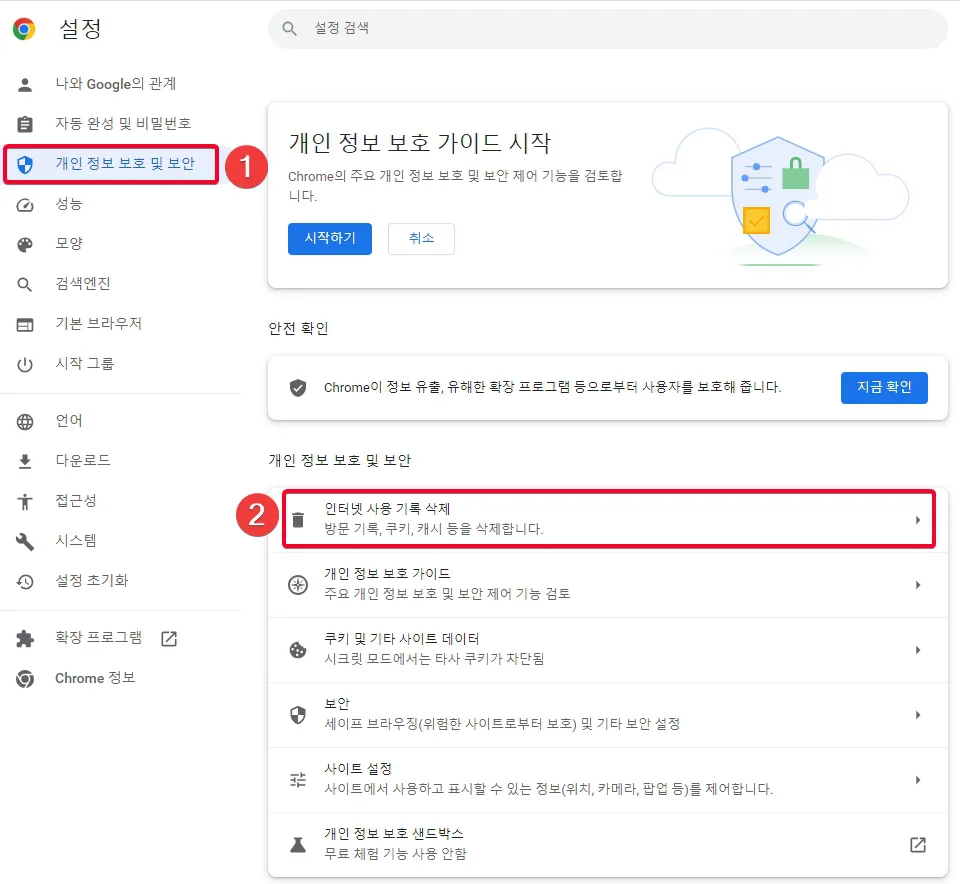Click the palette icon for 모양
Screen dimensions: 960x884
click(24, 244)
